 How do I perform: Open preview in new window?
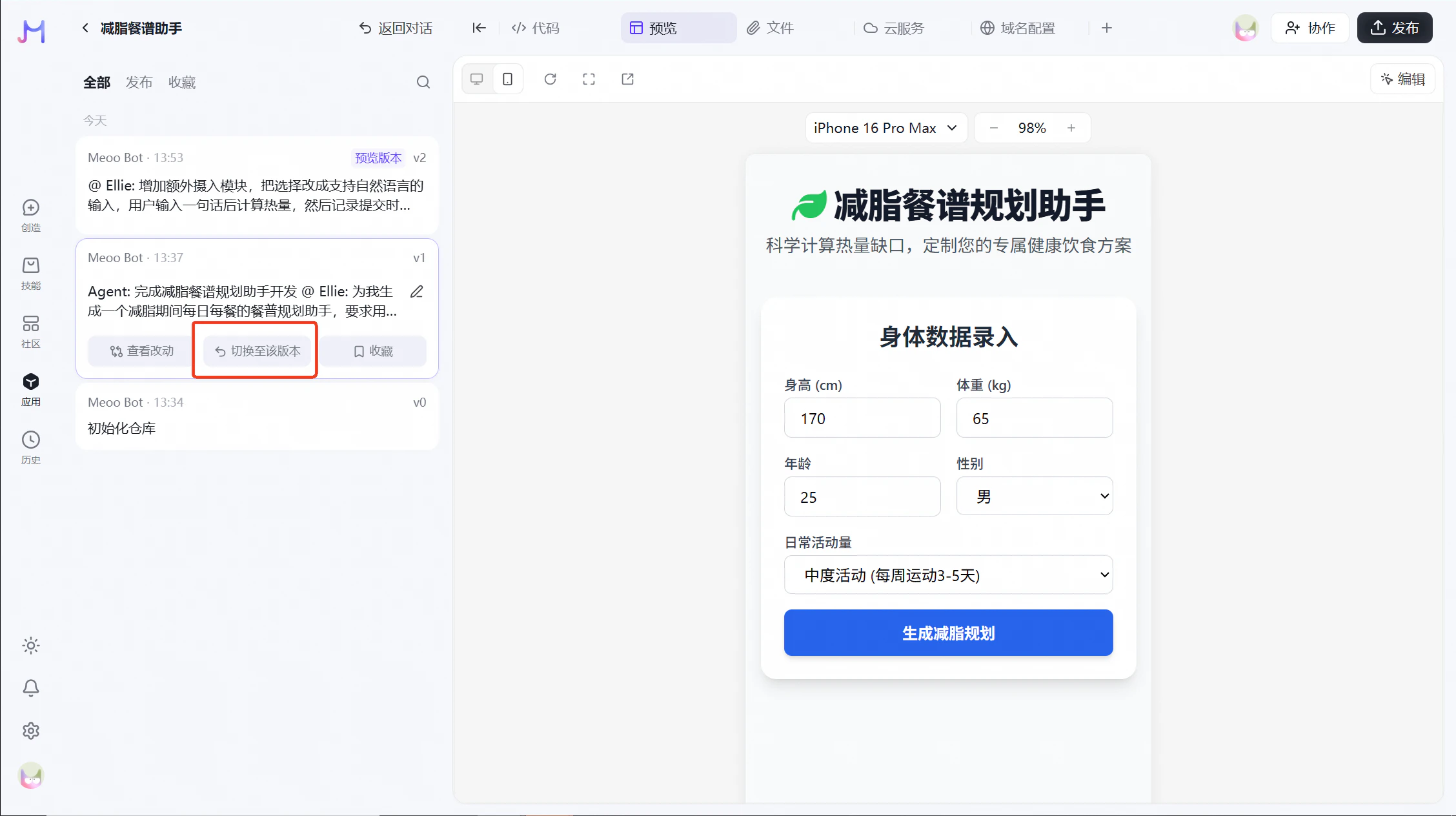627,79
